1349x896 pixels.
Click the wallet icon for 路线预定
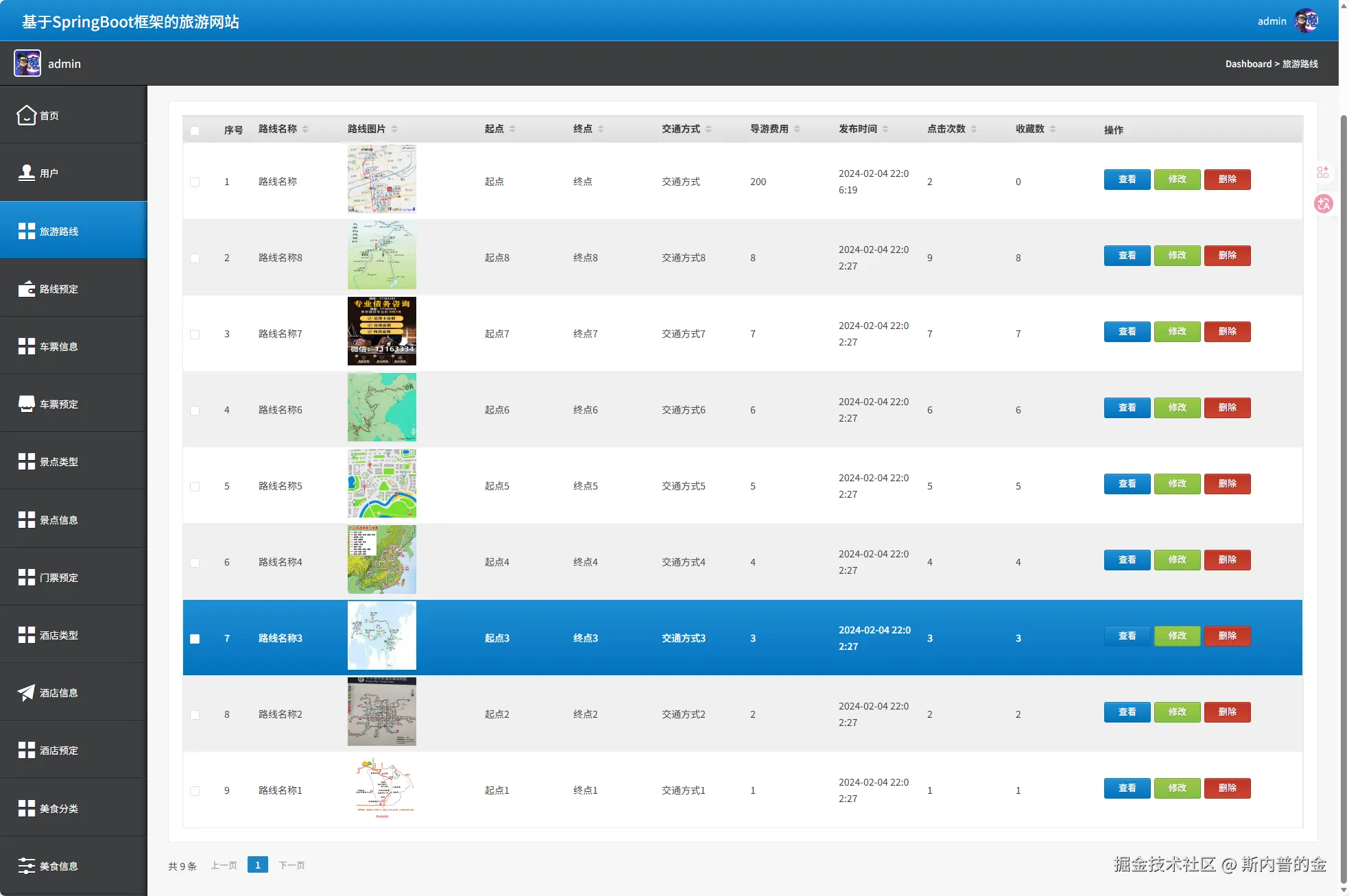pyautogui.click(x=26, y=289)
